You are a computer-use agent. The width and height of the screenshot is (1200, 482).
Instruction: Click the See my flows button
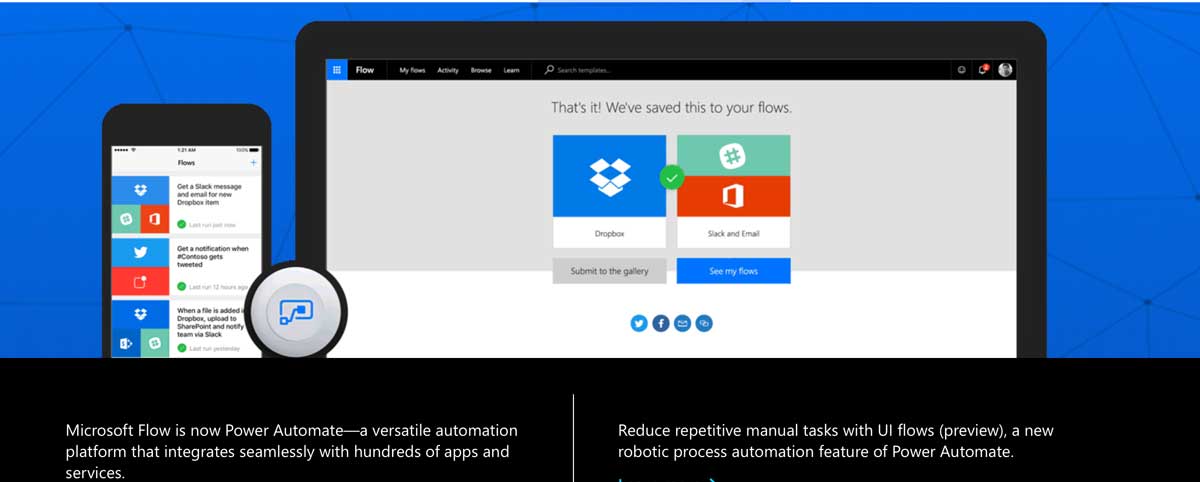click(733, 271)
